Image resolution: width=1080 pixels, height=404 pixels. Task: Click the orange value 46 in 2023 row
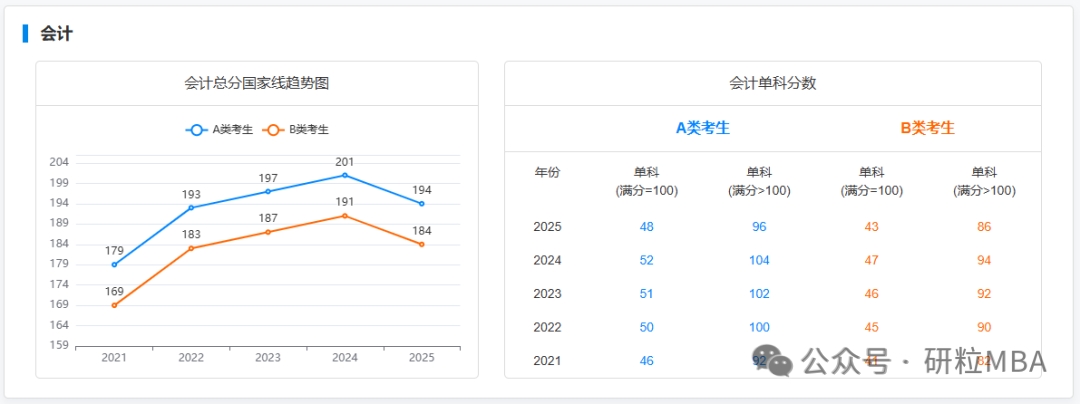coord(871,294)
